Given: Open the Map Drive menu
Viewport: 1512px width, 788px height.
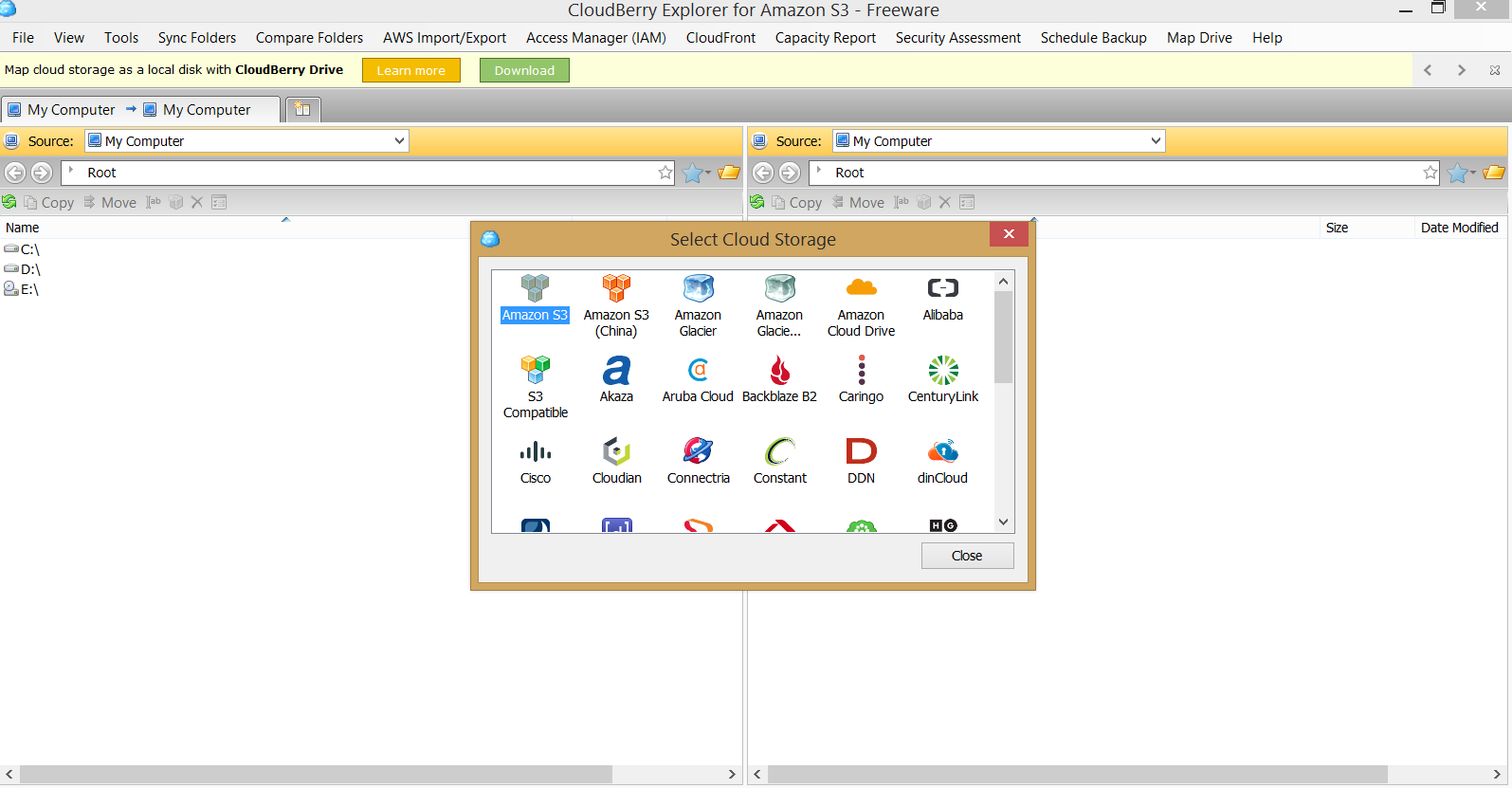Looking at the screenshot, I should click(x=1199, y=38).
